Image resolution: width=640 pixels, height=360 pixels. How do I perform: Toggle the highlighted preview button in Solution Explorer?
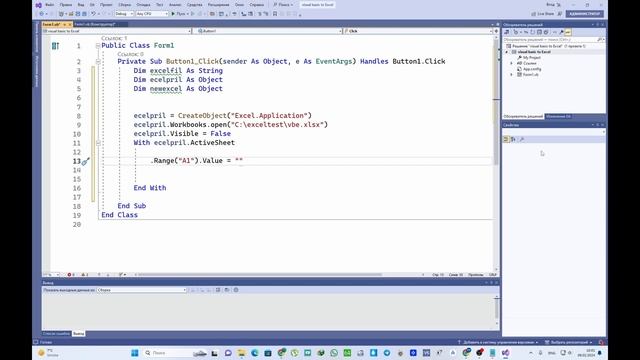(568, 32)
